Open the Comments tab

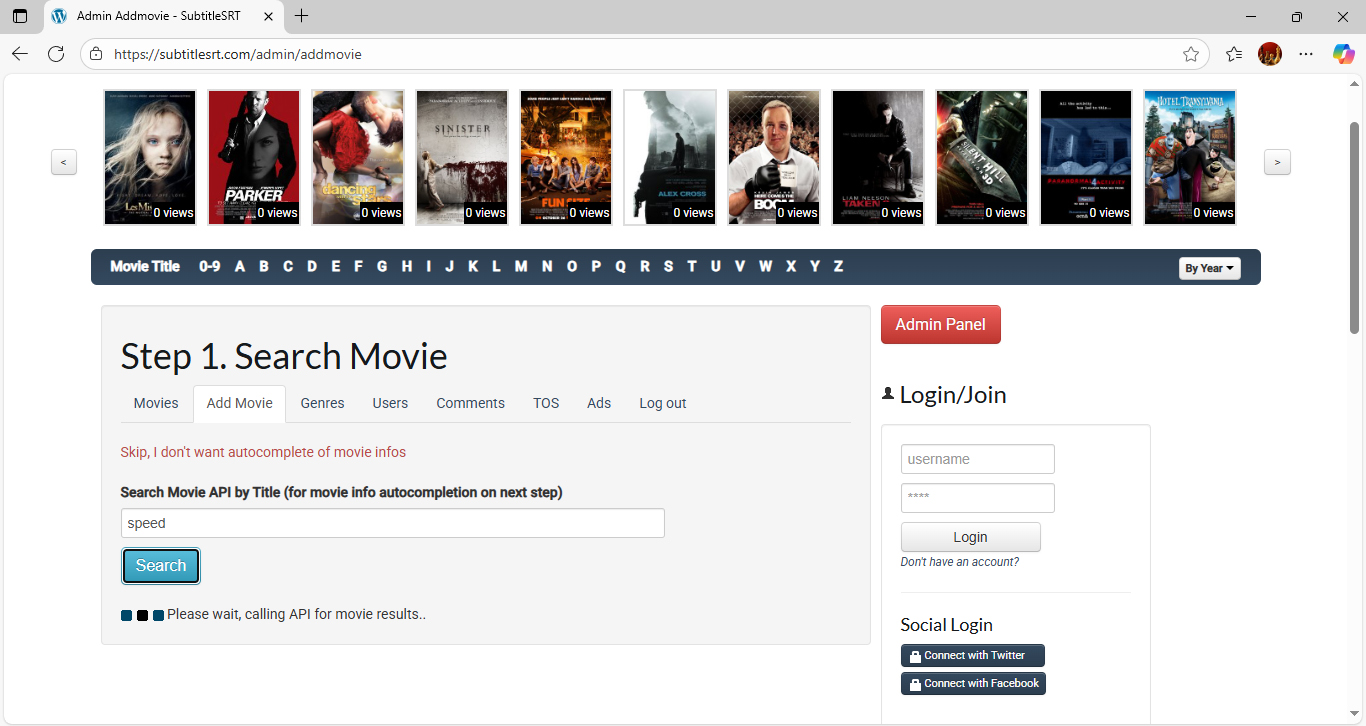[470, 403]
